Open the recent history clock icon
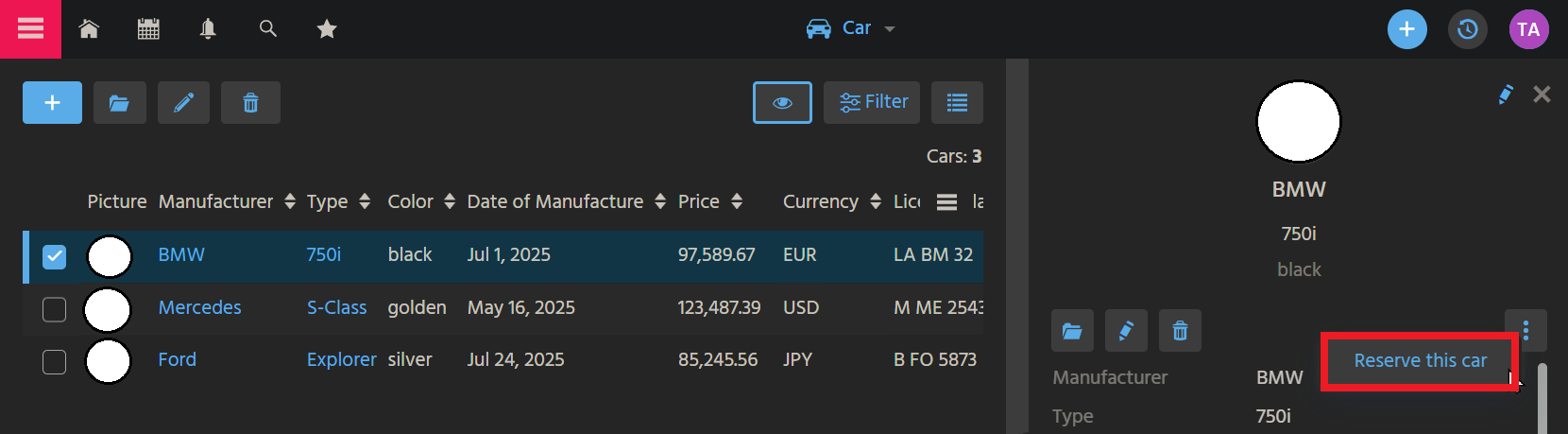Screen dimensions: 1568x434 1467,29
